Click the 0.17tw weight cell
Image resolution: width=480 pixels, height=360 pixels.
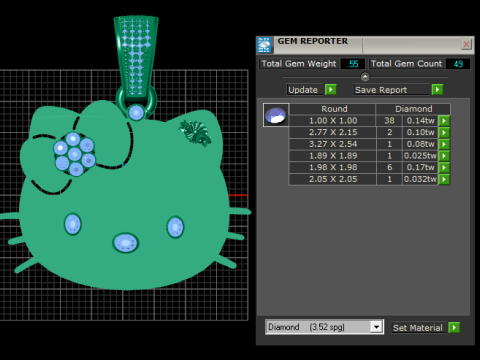click(x=420, y=167)
